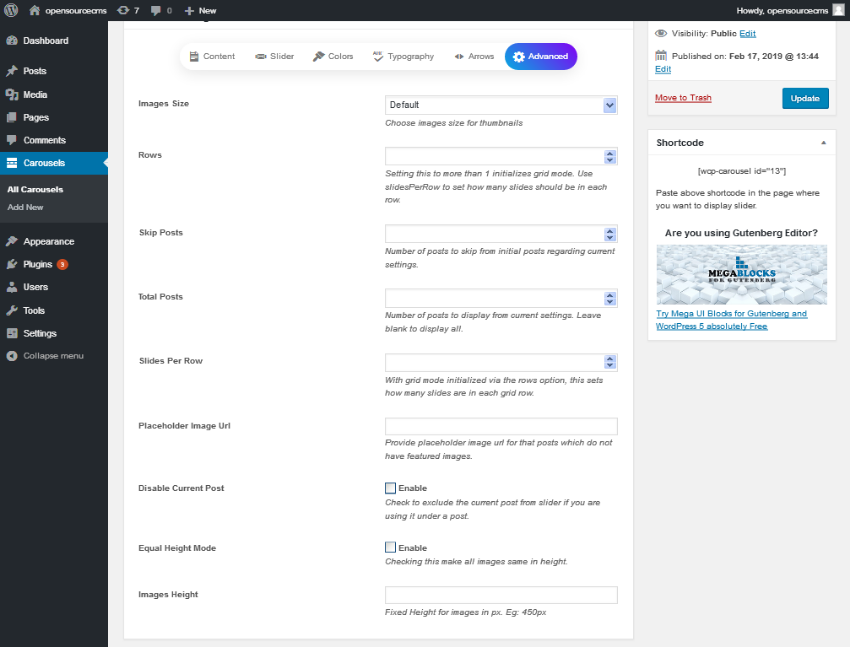Image resolution: width=850 pixels, height=647 pixels.
Task: Focus the Placeholder Image Url field
Action: tap(501, 426)
